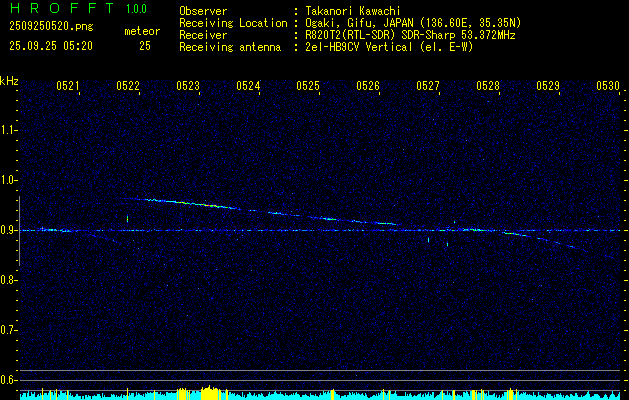Click the 0.9 frequency axis label
Screen dimensions: 629x400
pyautogui.click(x=8, y=230)
